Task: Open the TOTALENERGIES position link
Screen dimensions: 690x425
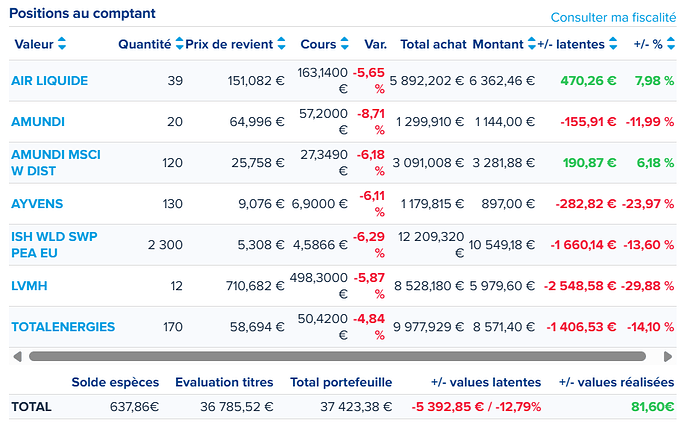Action: click(x=63, y=327)
